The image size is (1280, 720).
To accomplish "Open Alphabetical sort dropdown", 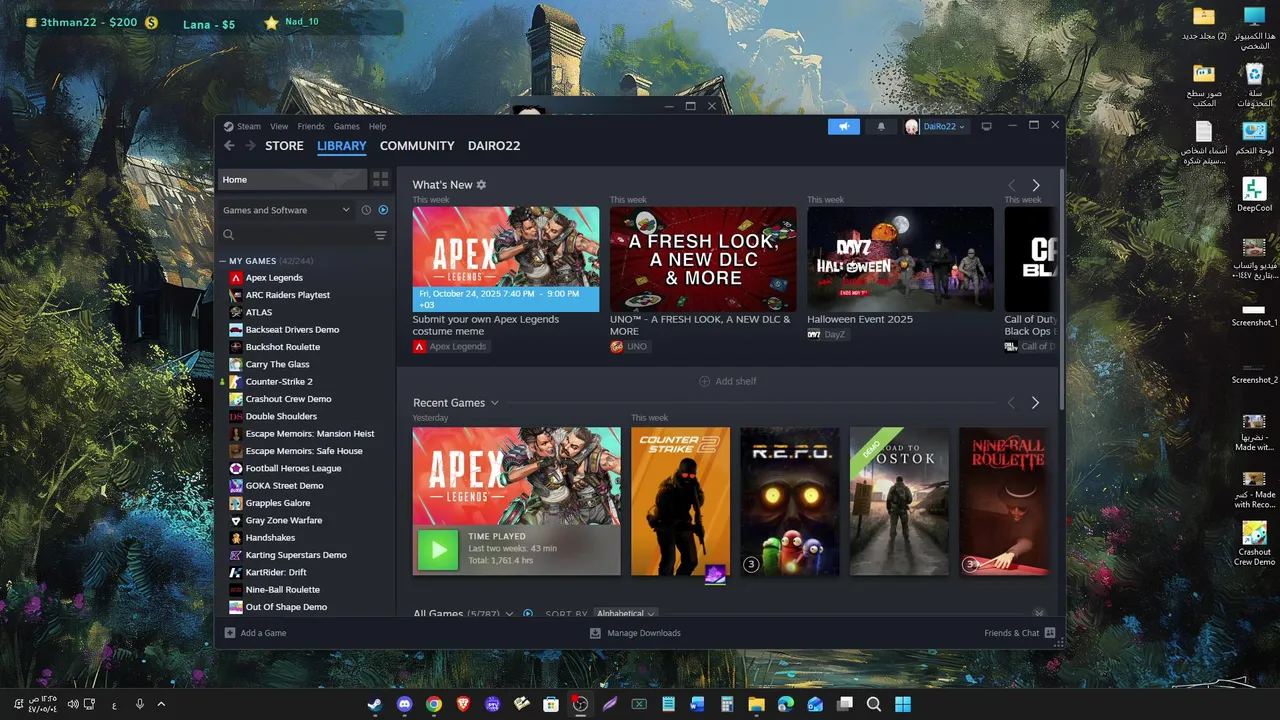I will [626, 613].
